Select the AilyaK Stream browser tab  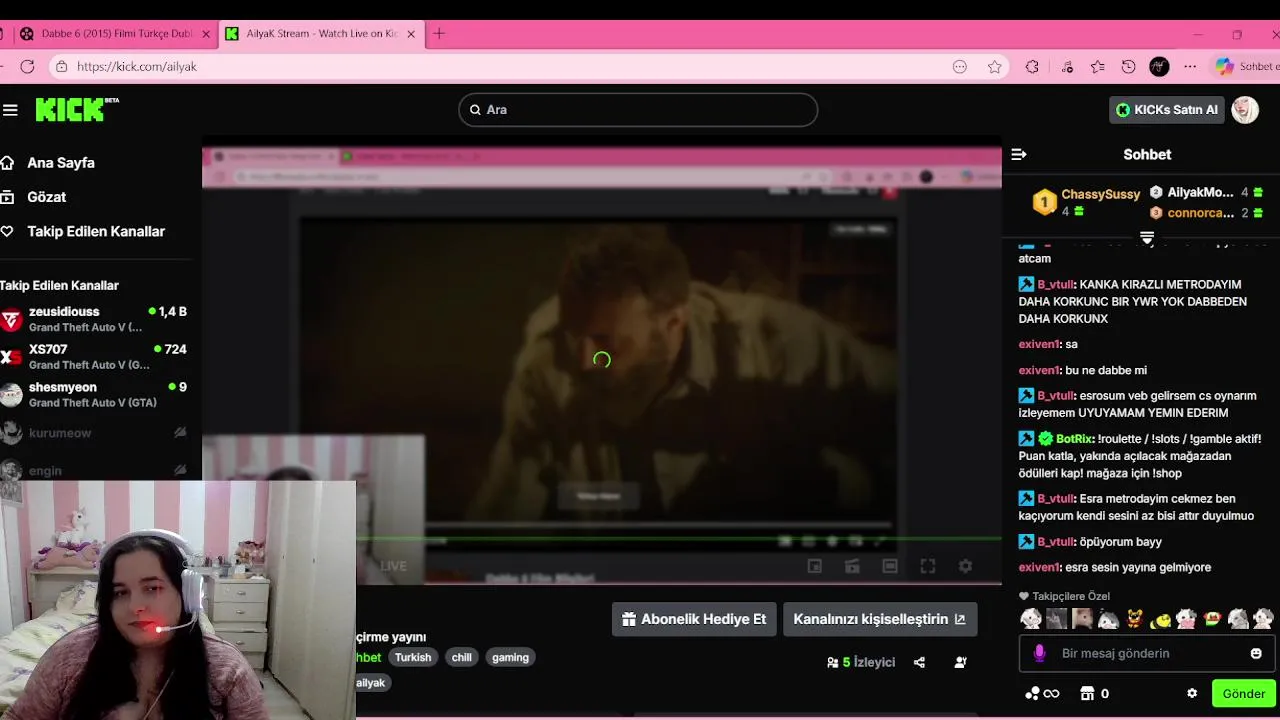click(321, 33)
